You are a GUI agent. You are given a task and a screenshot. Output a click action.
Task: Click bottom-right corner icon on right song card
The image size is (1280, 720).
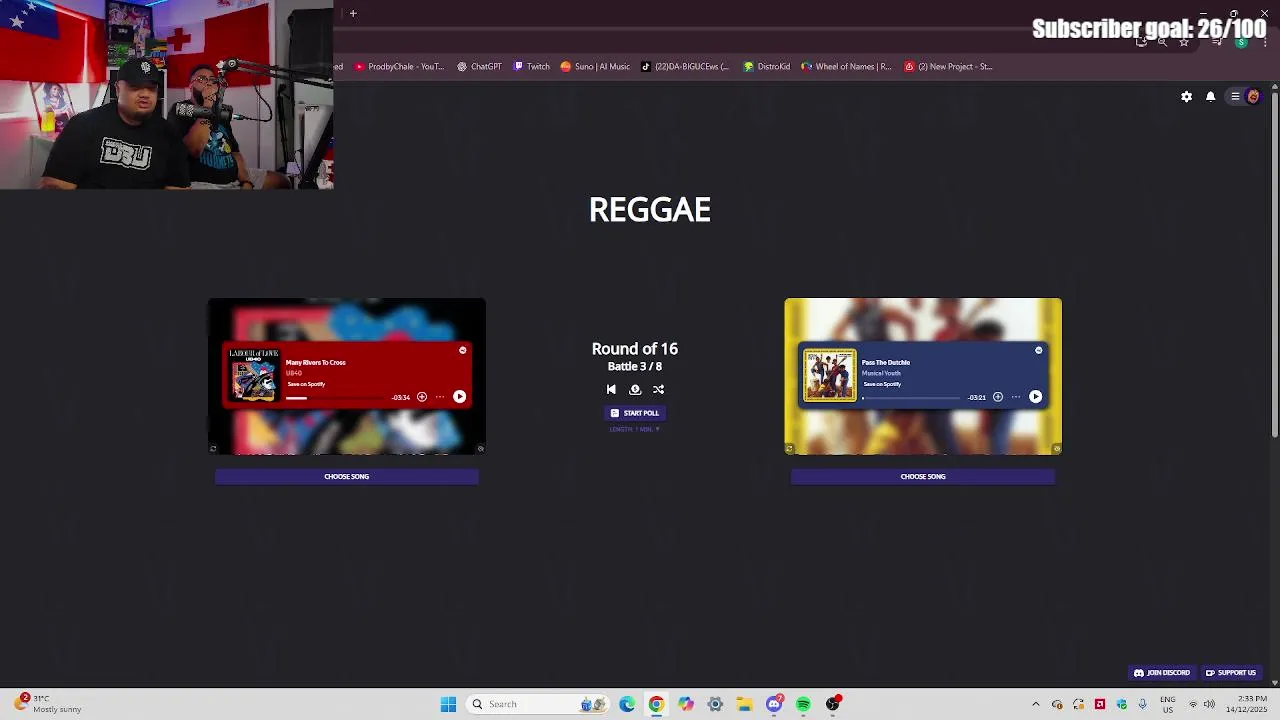(1056, 449)
